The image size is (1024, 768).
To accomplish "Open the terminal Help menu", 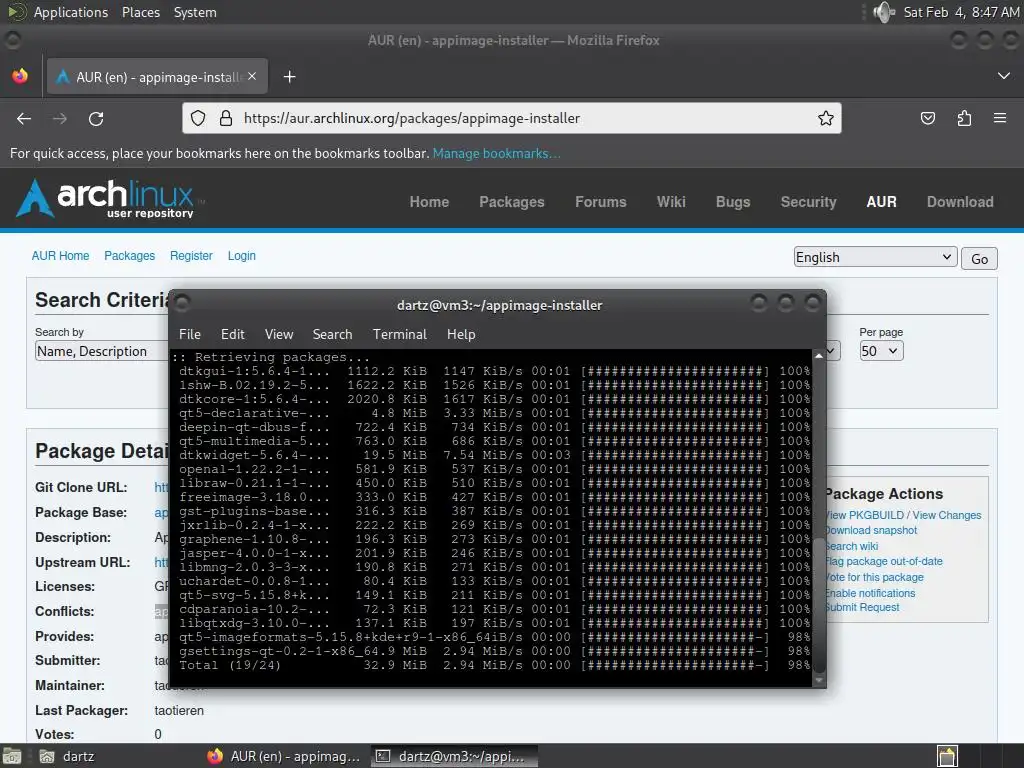I will pos(461,334).
